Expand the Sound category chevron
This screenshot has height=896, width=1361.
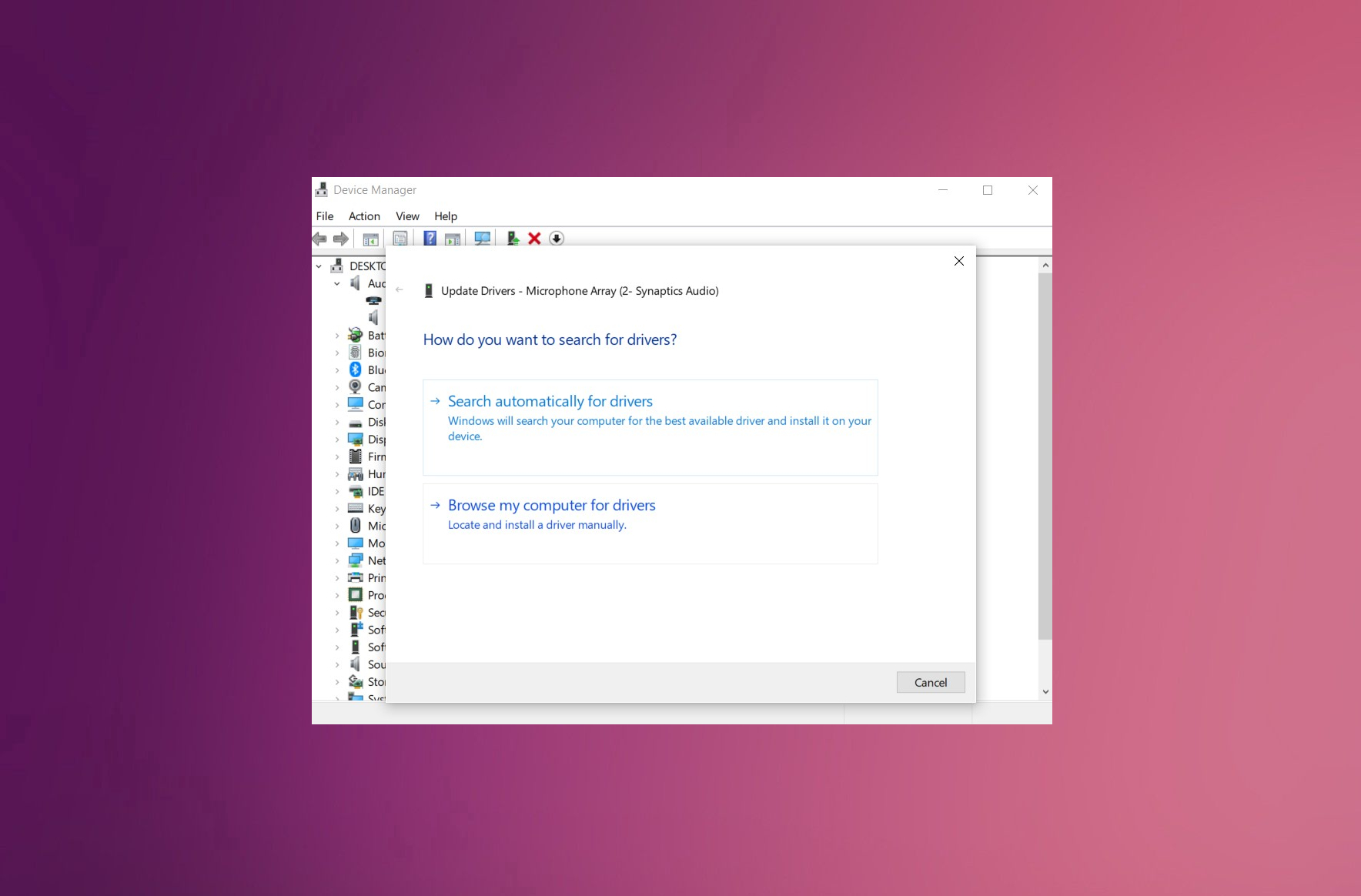coord(336,665)
